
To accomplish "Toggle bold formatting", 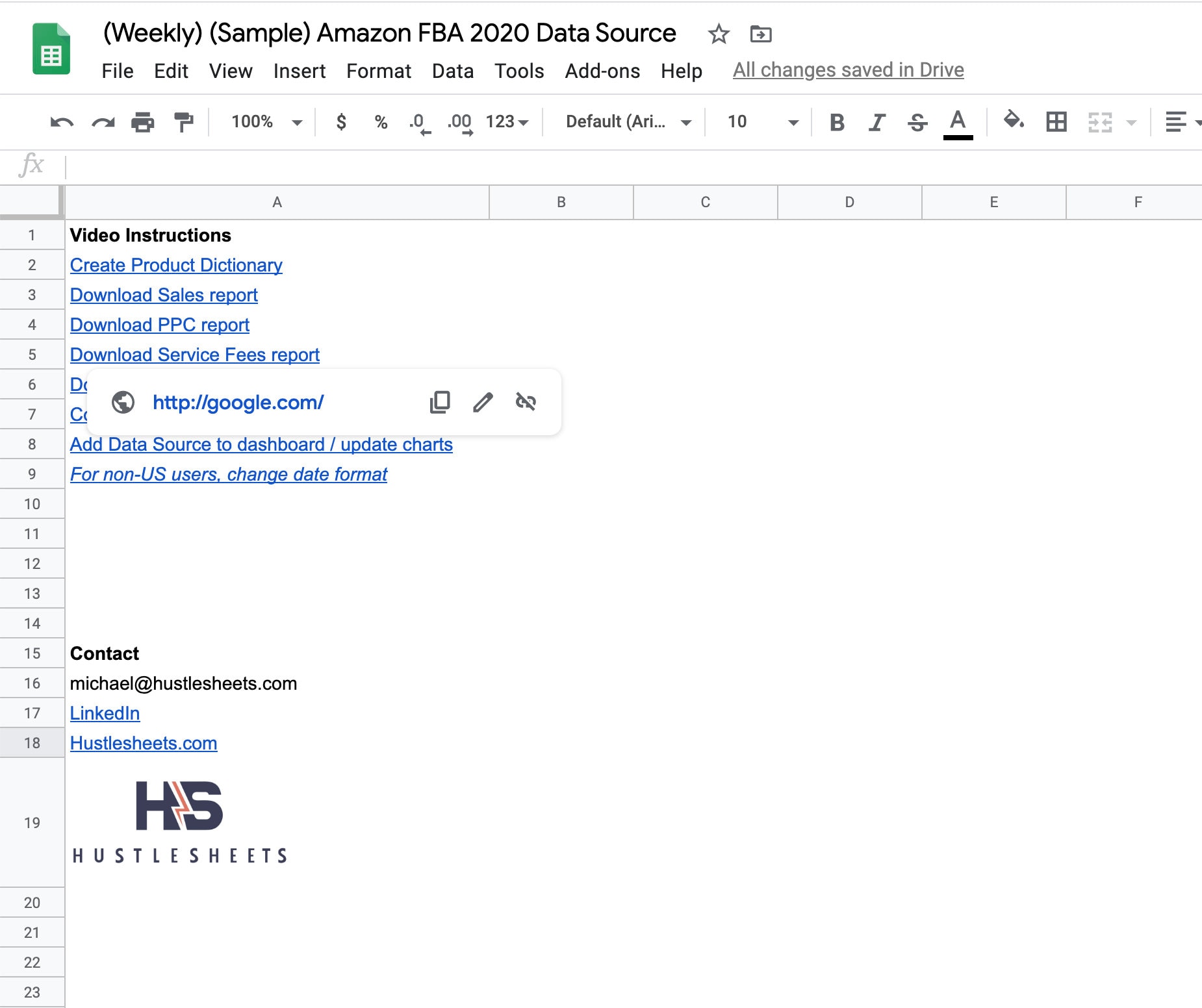I will (x=837, y=122).
